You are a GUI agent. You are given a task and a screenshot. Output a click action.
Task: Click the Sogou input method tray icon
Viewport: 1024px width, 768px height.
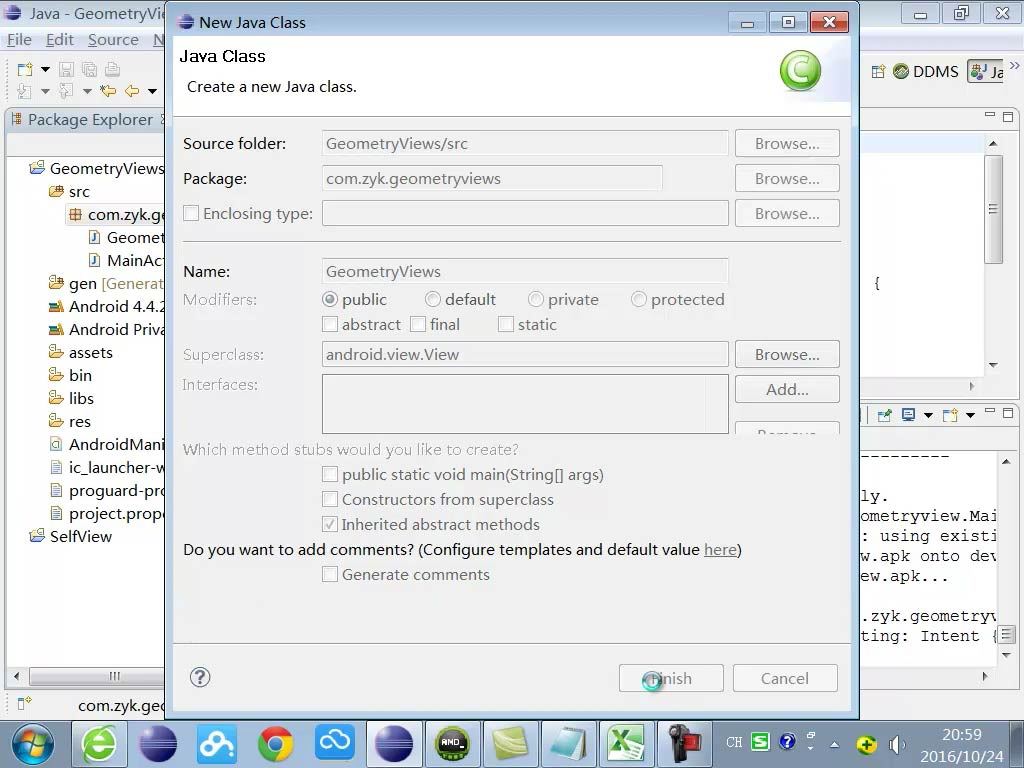click(x=760, y=742)
